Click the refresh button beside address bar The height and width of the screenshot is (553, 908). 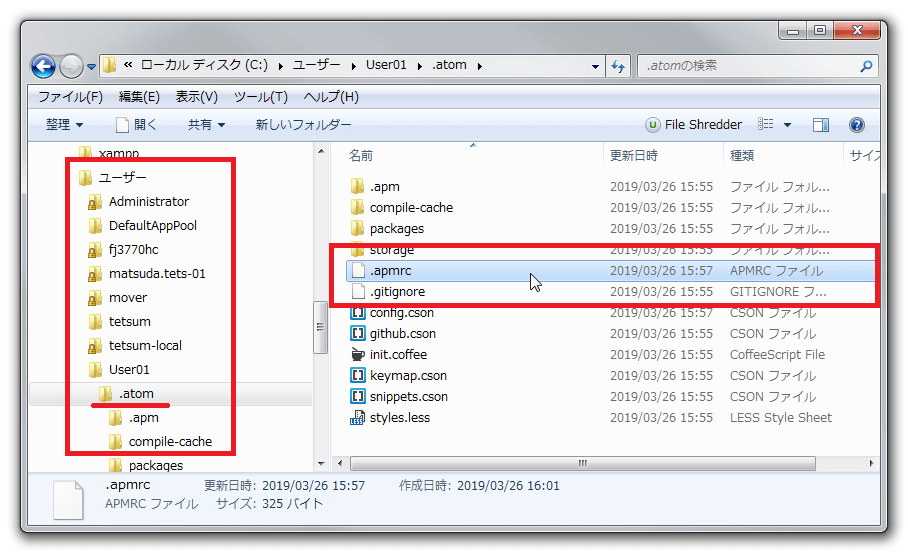pyautogui.click(x=618, y=66)
